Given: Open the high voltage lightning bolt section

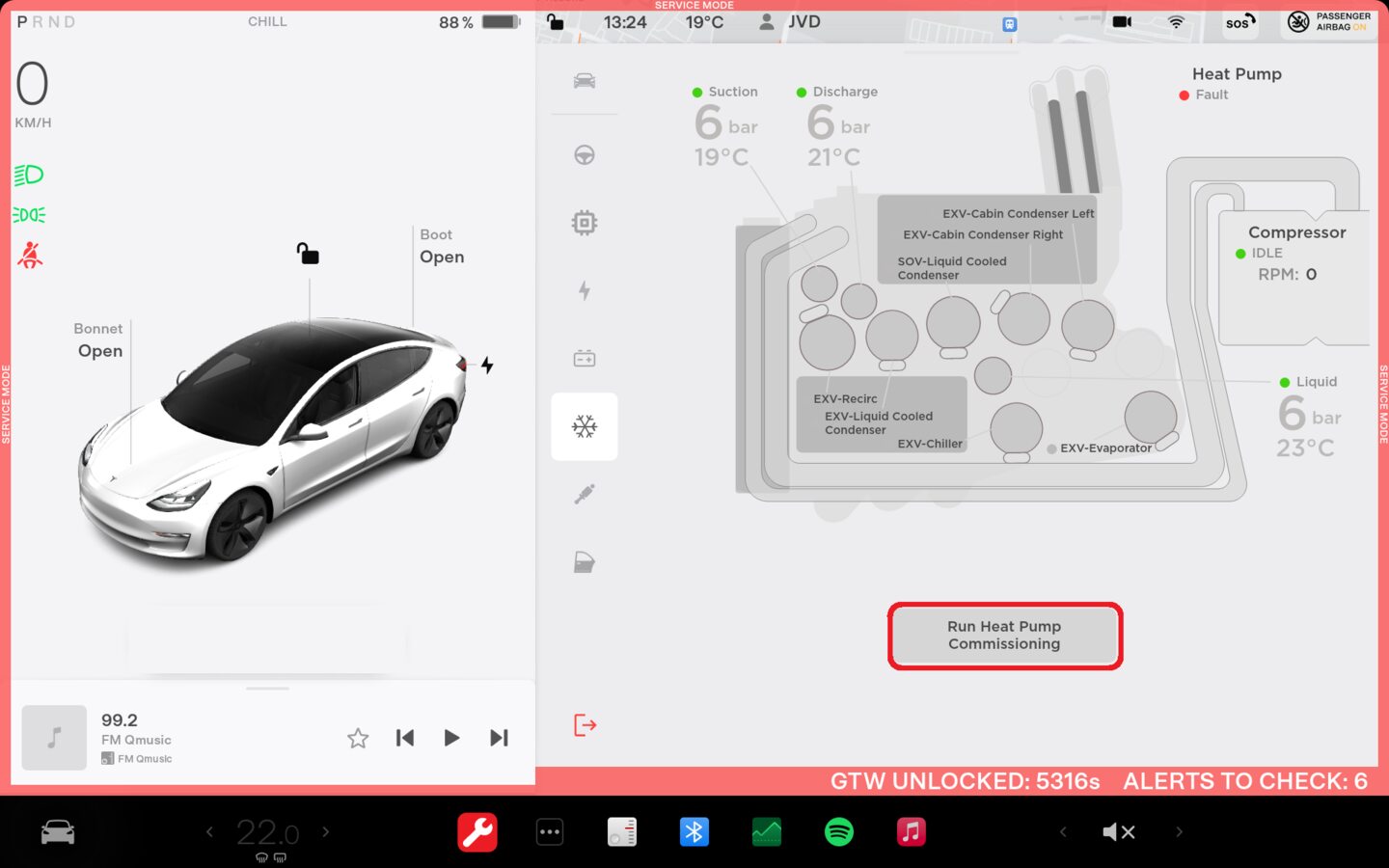Looking at the screenshot, I should pos(585,290).
